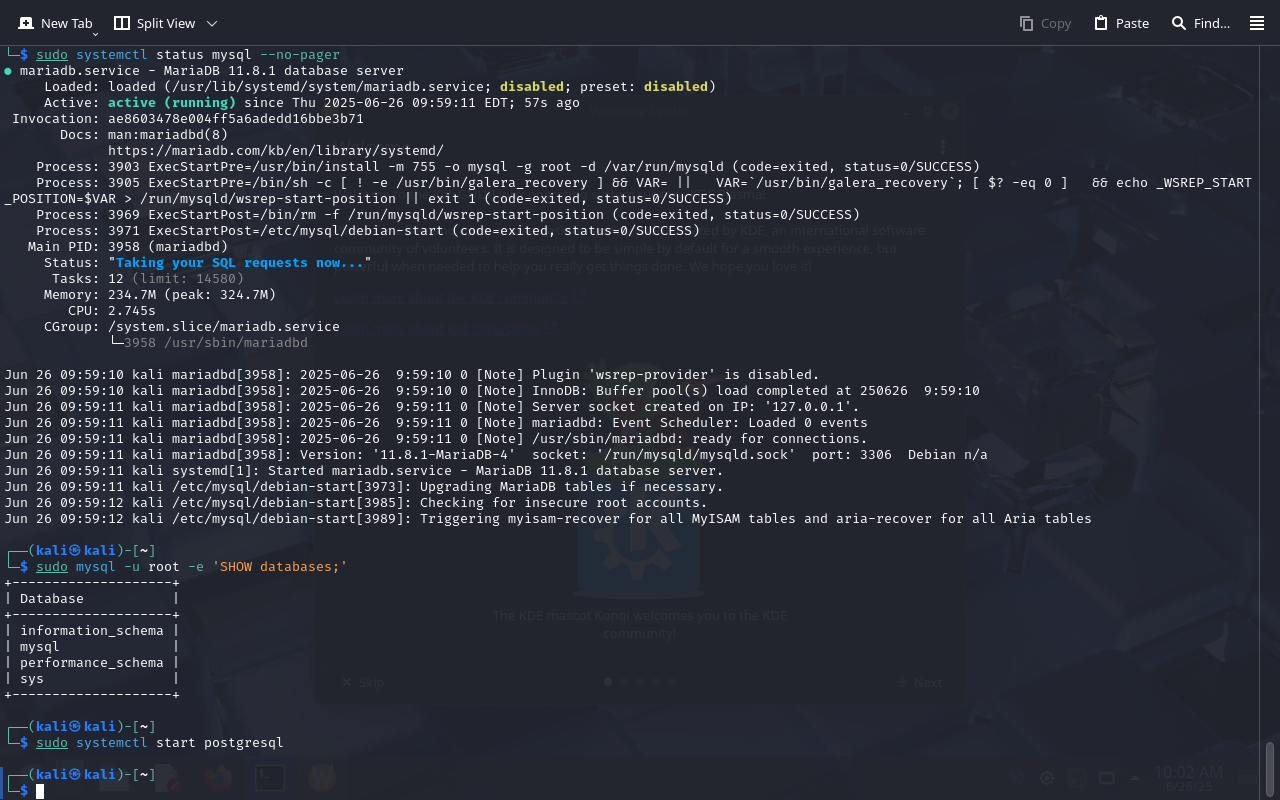
Task: Click log line "Plugin 'wsrep-provider' is disabled."
Action: click(x=412, y=375)
